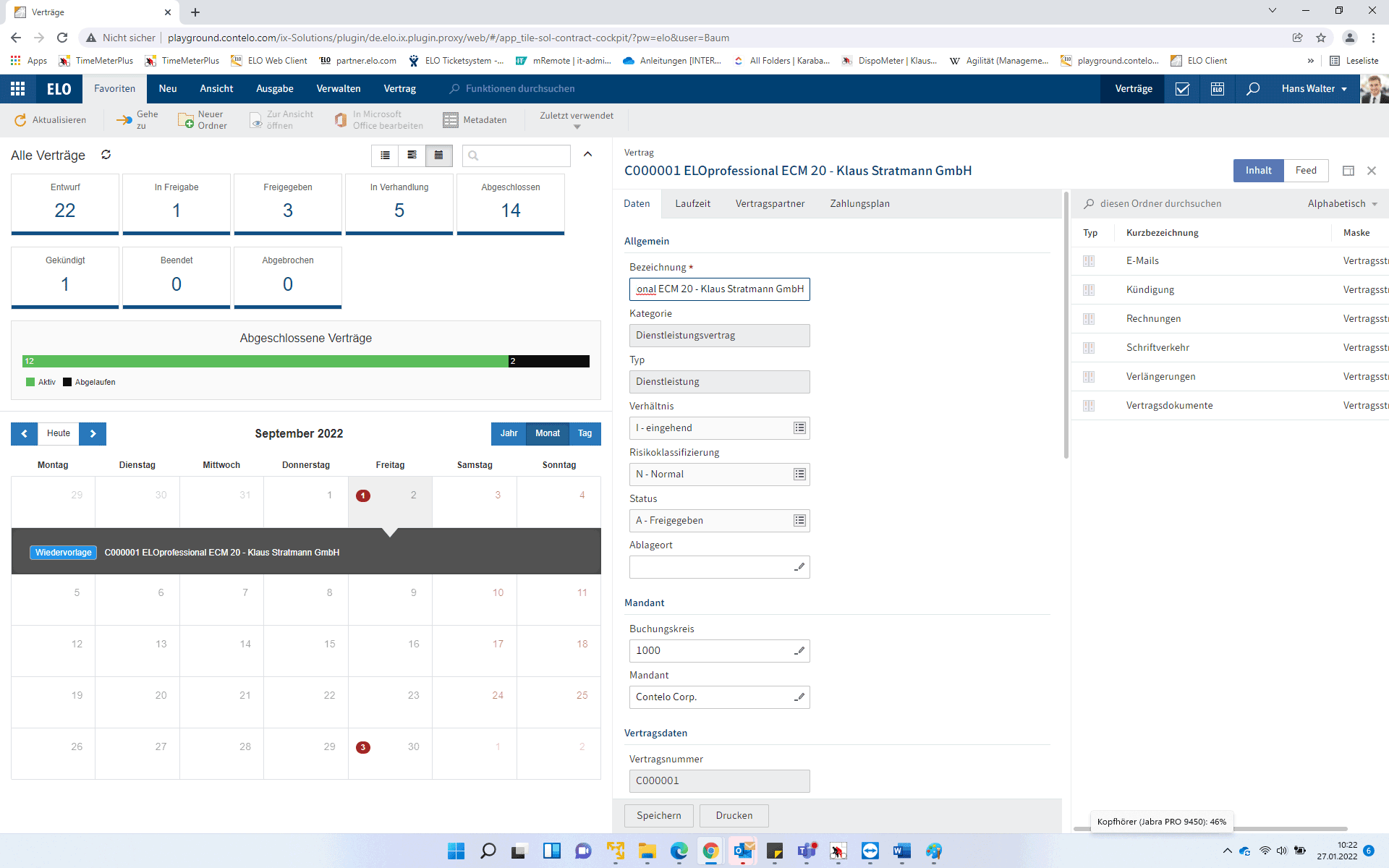Click the Gehe zu toolbar icon

click(x=124, y=120)
